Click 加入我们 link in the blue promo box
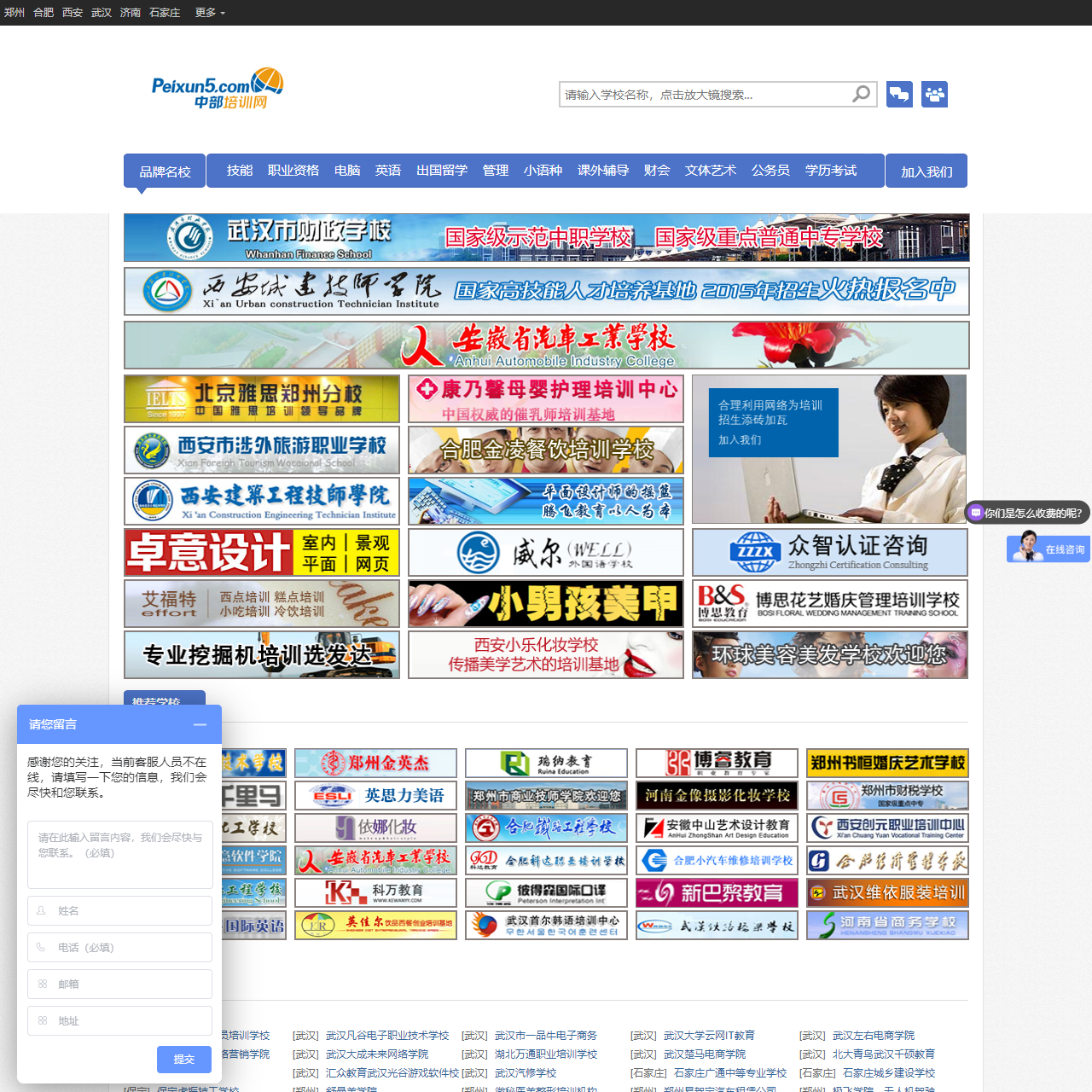1092x1092 pixels. pyautogui.click(x=740, y=440)
